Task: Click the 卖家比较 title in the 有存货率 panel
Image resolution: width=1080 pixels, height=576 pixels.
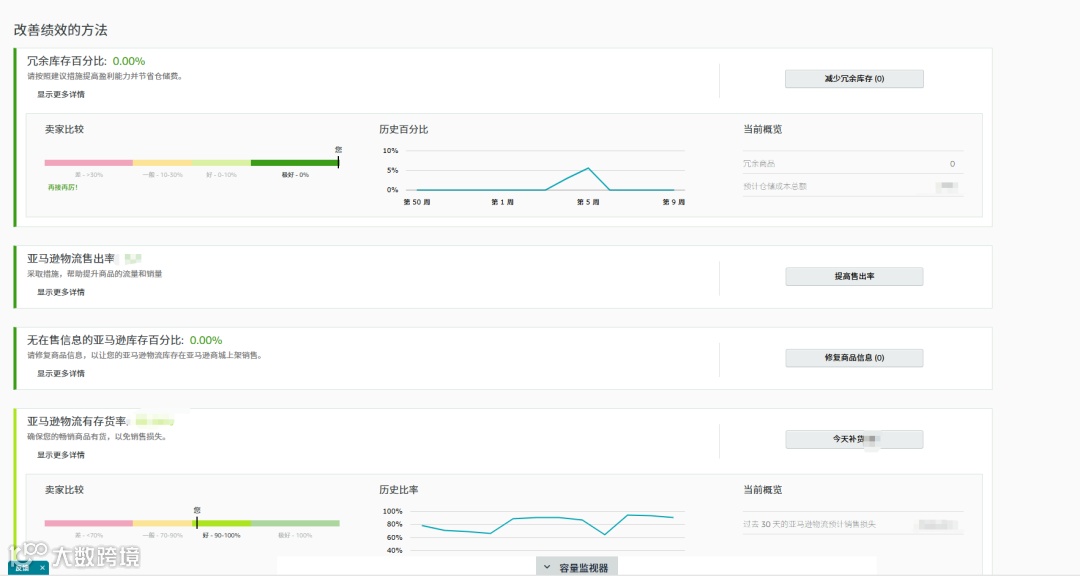Action: 64,490
